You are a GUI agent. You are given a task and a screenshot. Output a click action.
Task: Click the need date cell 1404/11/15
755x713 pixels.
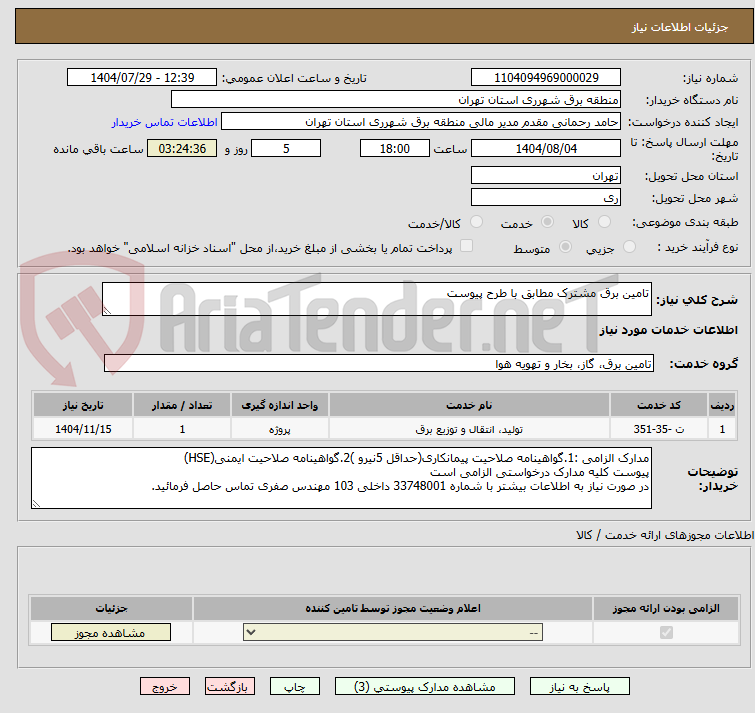pyautogui.click(x=83, y=428)
